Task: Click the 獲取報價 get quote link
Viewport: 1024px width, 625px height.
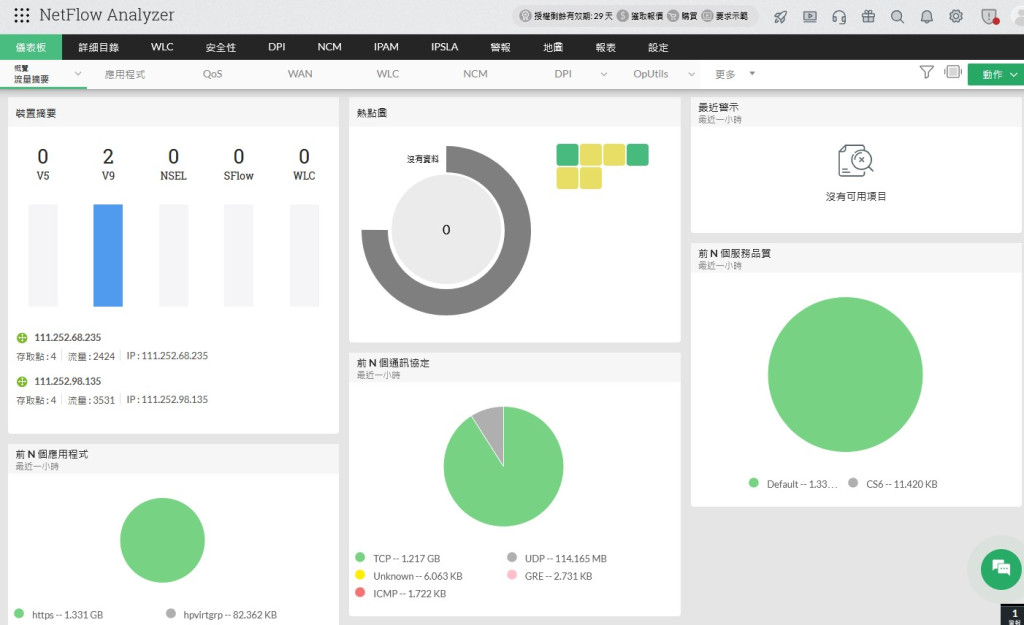Action: pos(647,16)
